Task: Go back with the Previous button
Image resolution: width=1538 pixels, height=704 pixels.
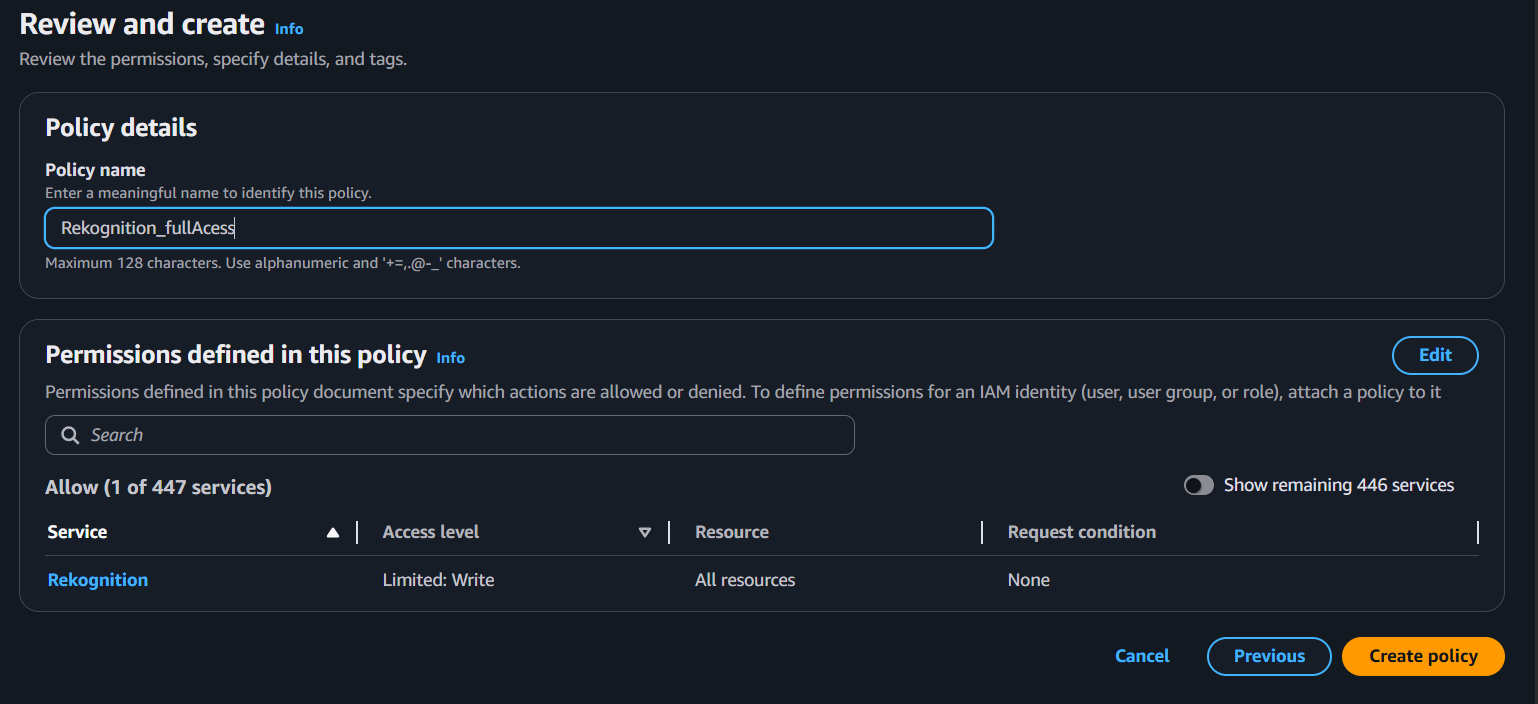Action: (1269, 656)
